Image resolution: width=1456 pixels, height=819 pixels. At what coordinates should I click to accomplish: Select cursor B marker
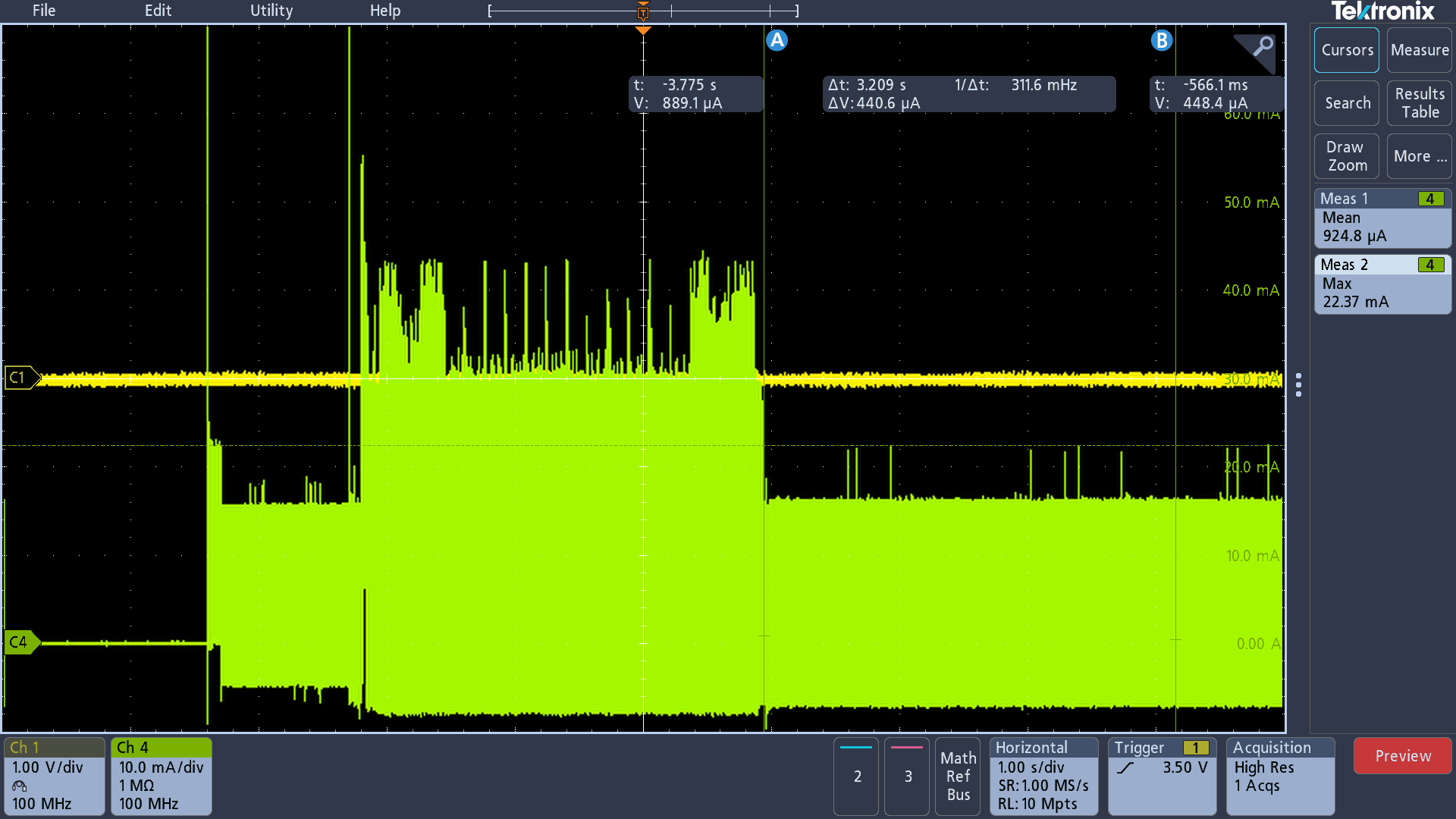pyautogui.click(x=1161, y=40)
